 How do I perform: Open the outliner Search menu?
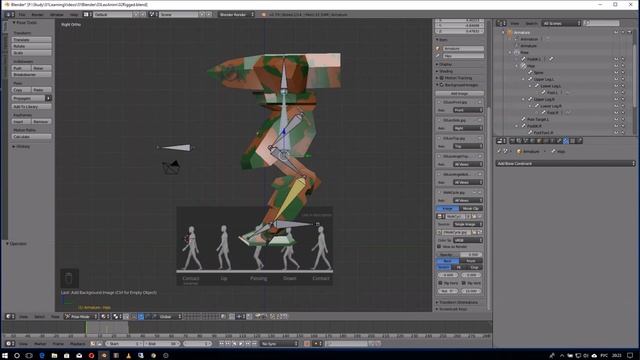coord(531,23)
